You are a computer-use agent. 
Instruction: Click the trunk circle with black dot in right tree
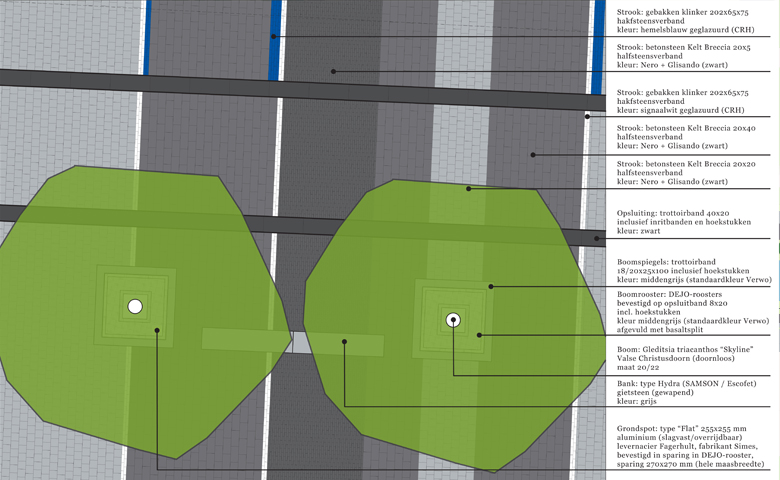(453, 320)
